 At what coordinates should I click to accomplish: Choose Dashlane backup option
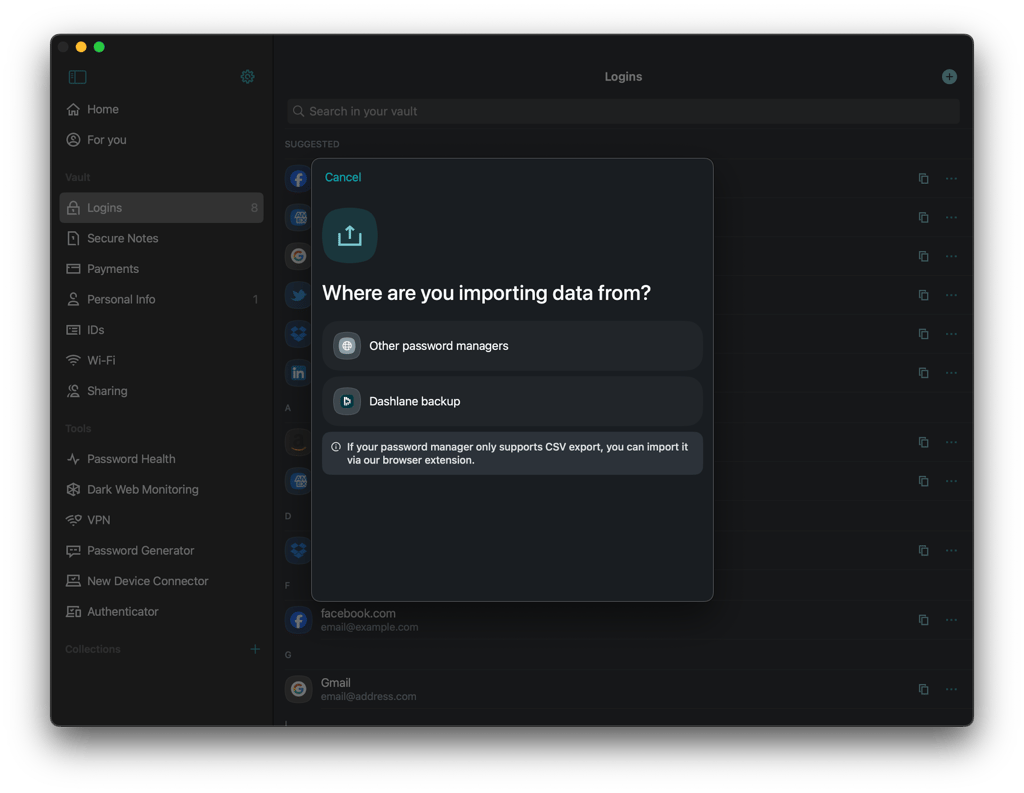coord(512,401)
